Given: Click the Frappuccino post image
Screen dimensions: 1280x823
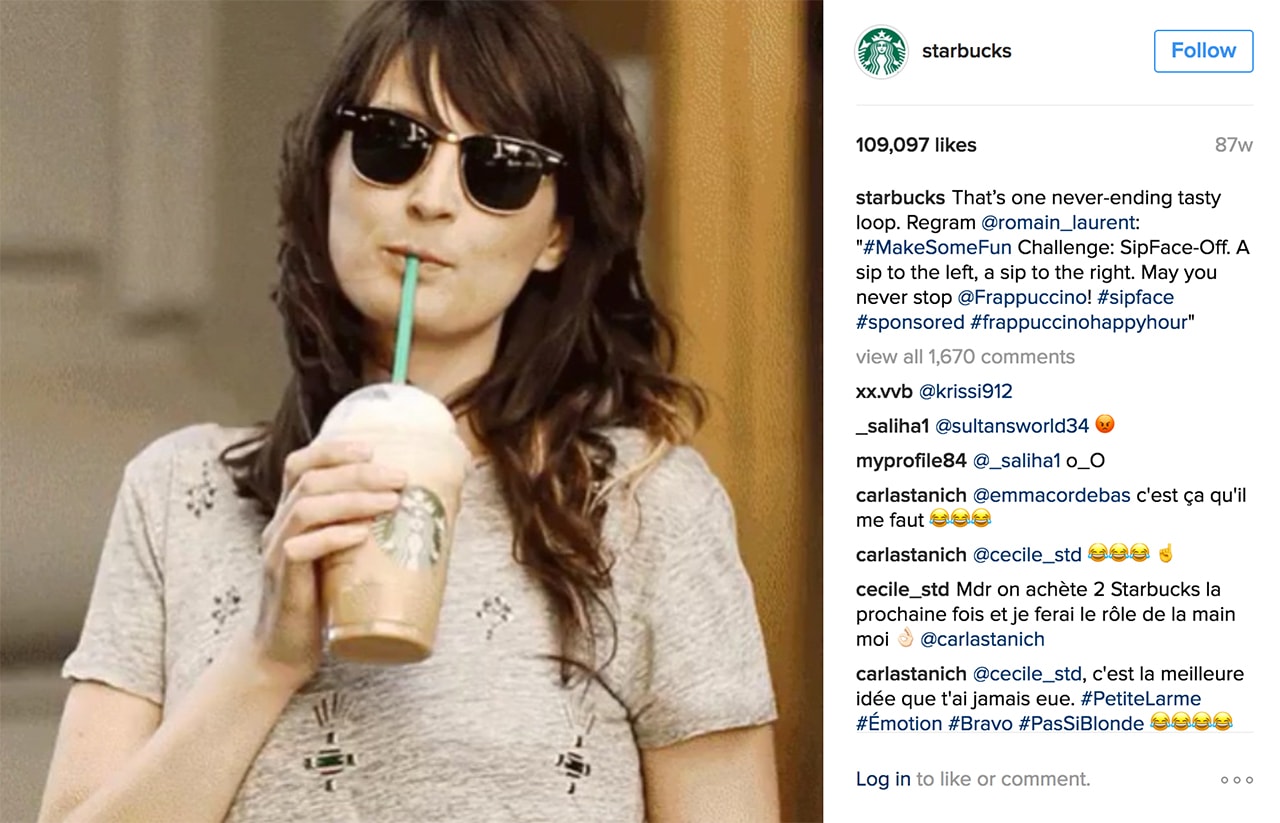Looking at the screenshot, I should tap(411, 411).
